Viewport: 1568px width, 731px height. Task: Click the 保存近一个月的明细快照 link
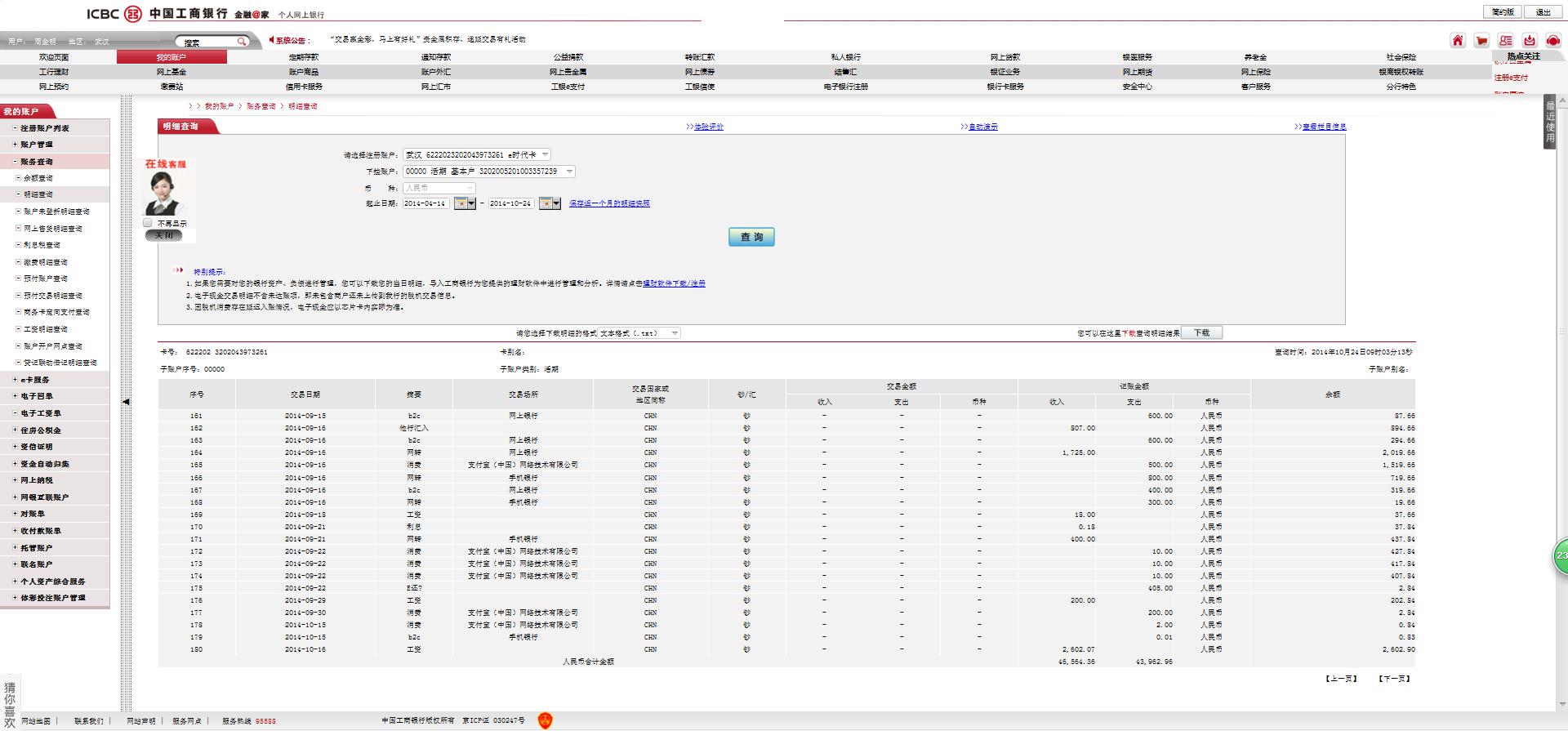(x=609, y=203)
